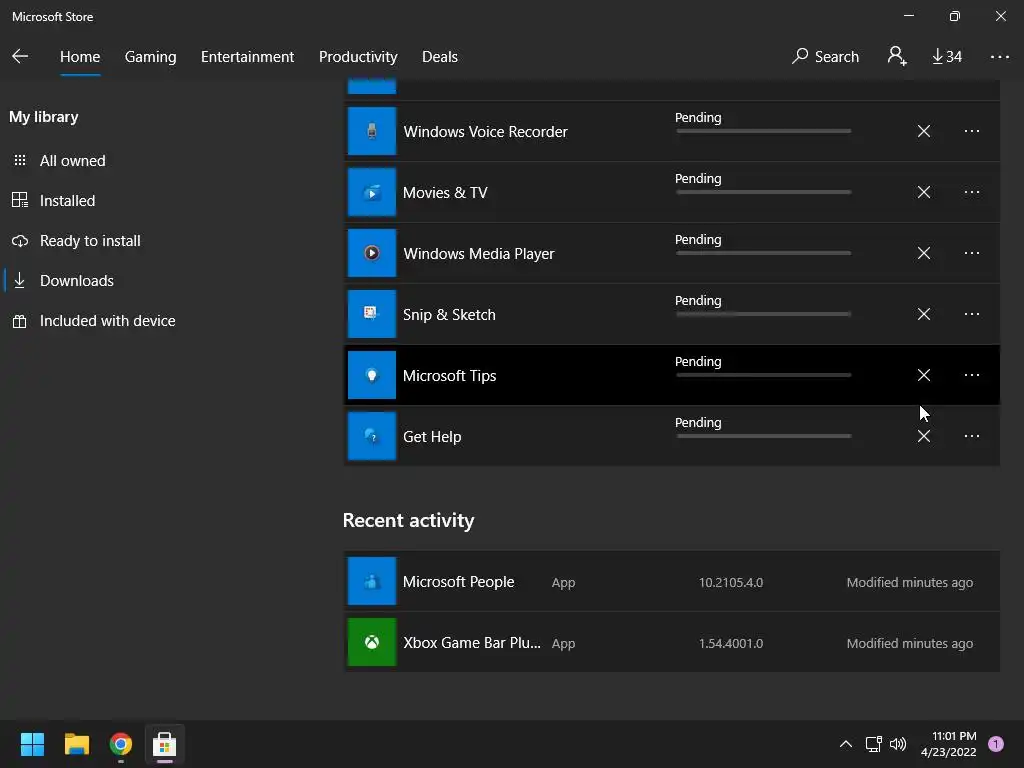
Task: Open Microsoft People in Recent activity
Action: click(458, 582)
